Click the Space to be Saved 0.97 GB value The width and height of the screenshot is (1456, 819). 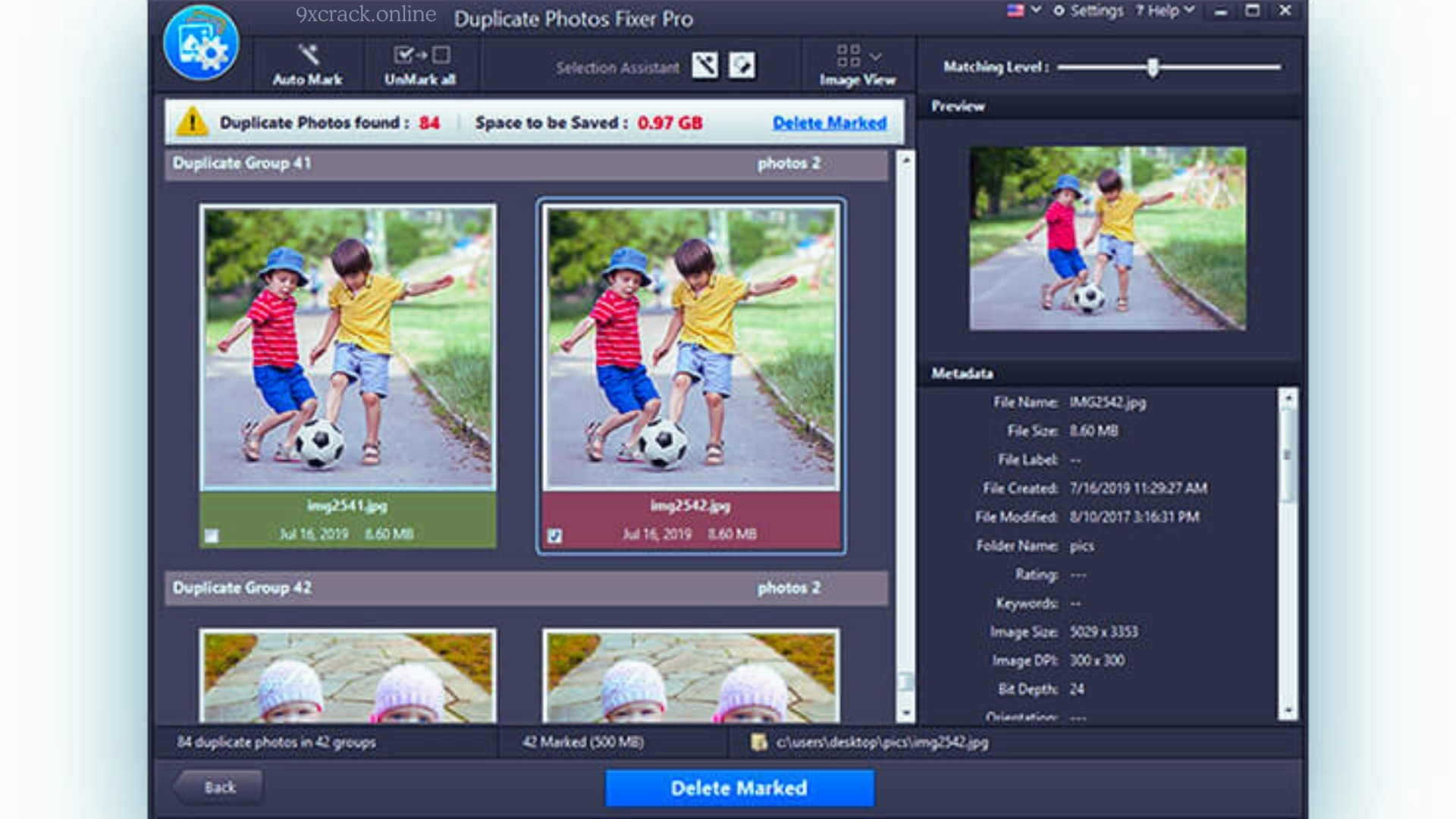tap(670, 123)
